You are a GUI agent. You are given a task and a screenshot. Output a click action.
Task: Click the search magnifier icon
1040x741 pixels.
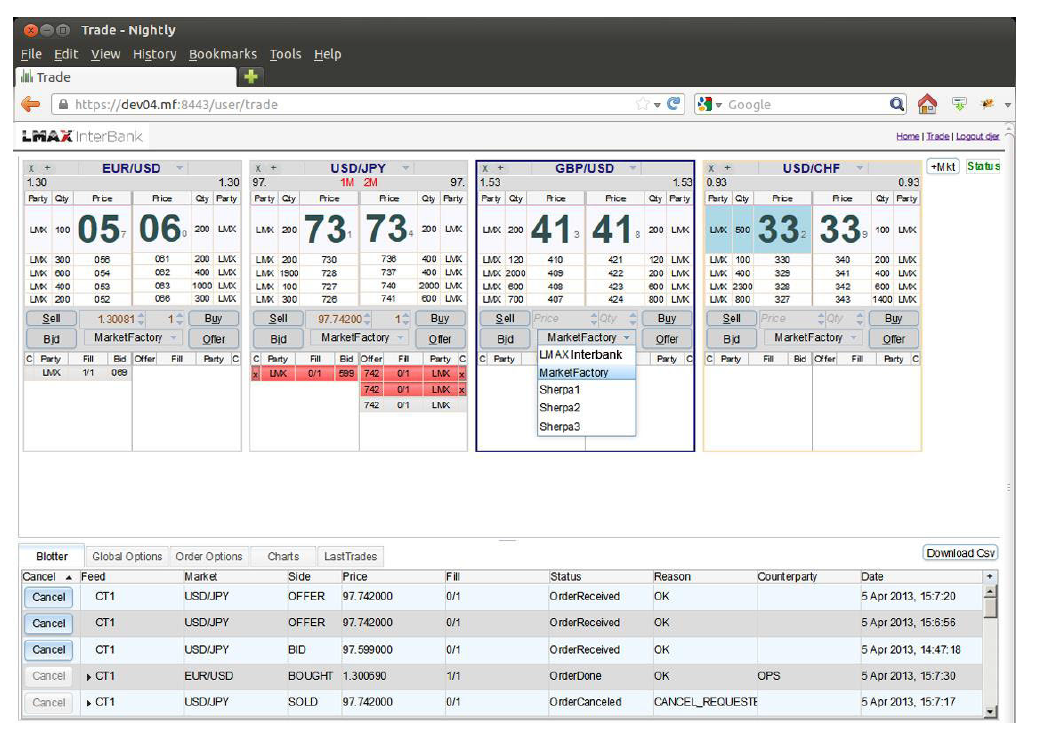pyautogui.click(x=897, y=104)
